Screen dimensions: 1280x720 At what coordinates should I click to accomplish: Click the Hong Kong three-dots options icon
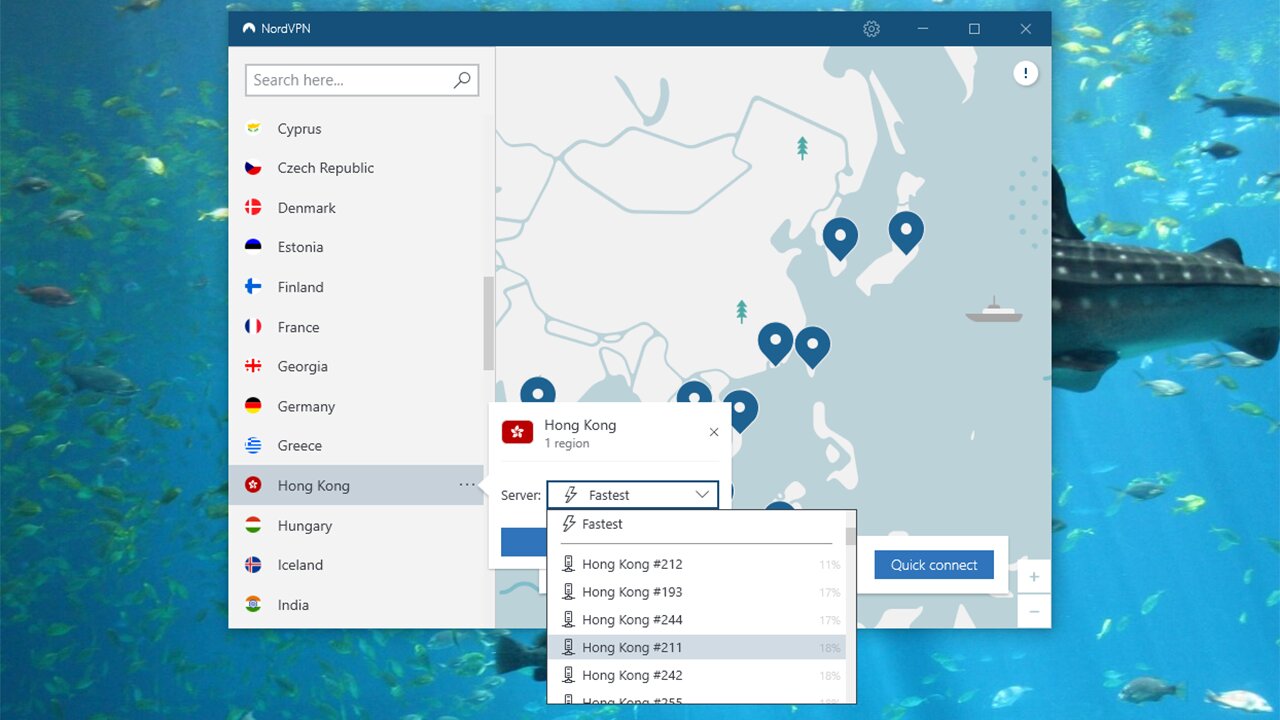coord(467,485)
